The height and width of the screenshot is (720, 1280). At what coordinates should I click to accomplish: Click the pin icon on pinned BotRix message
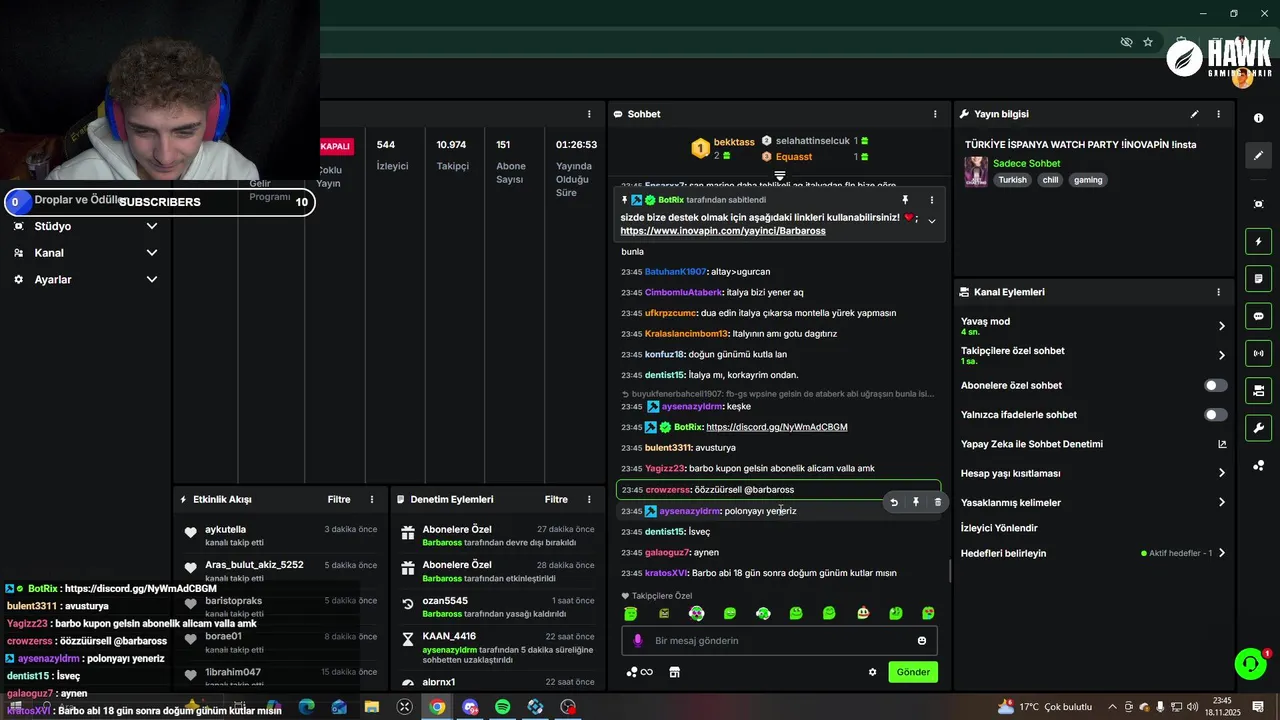pos(905,200)
